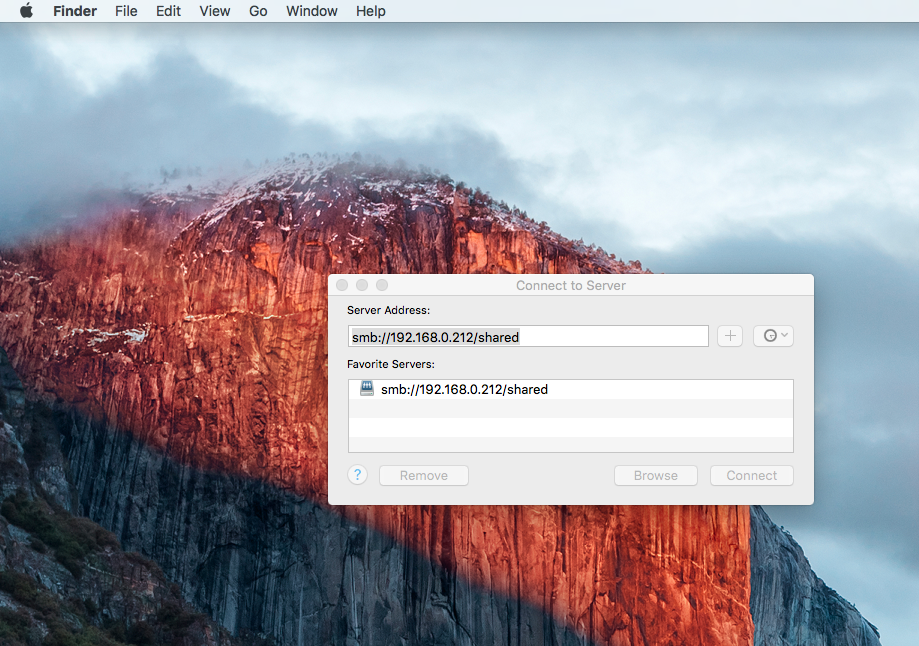Click the Connect to Server title bar
This screenshot has height=646, width=919.
point(571,285)
